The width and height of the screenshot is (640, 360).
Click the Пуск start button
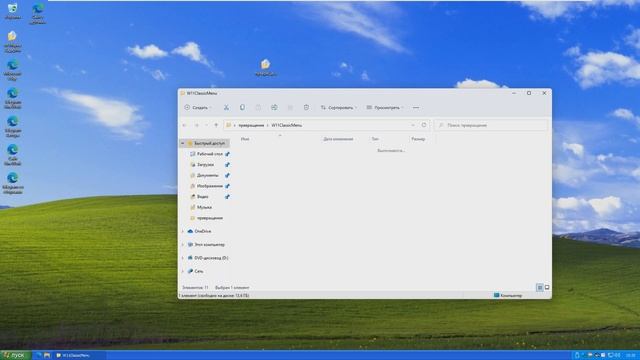tap(16, 356)
